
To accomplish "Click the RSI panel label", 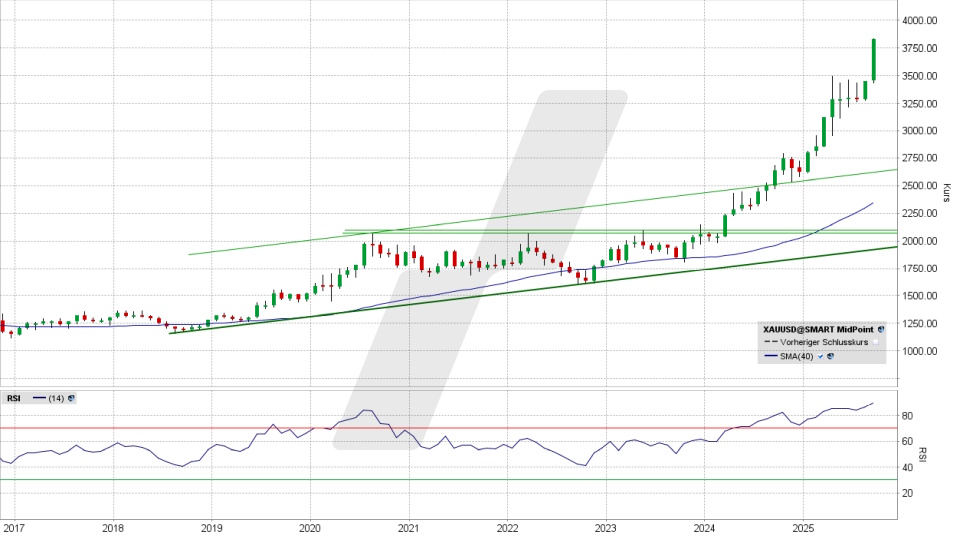I will (14, 398).
